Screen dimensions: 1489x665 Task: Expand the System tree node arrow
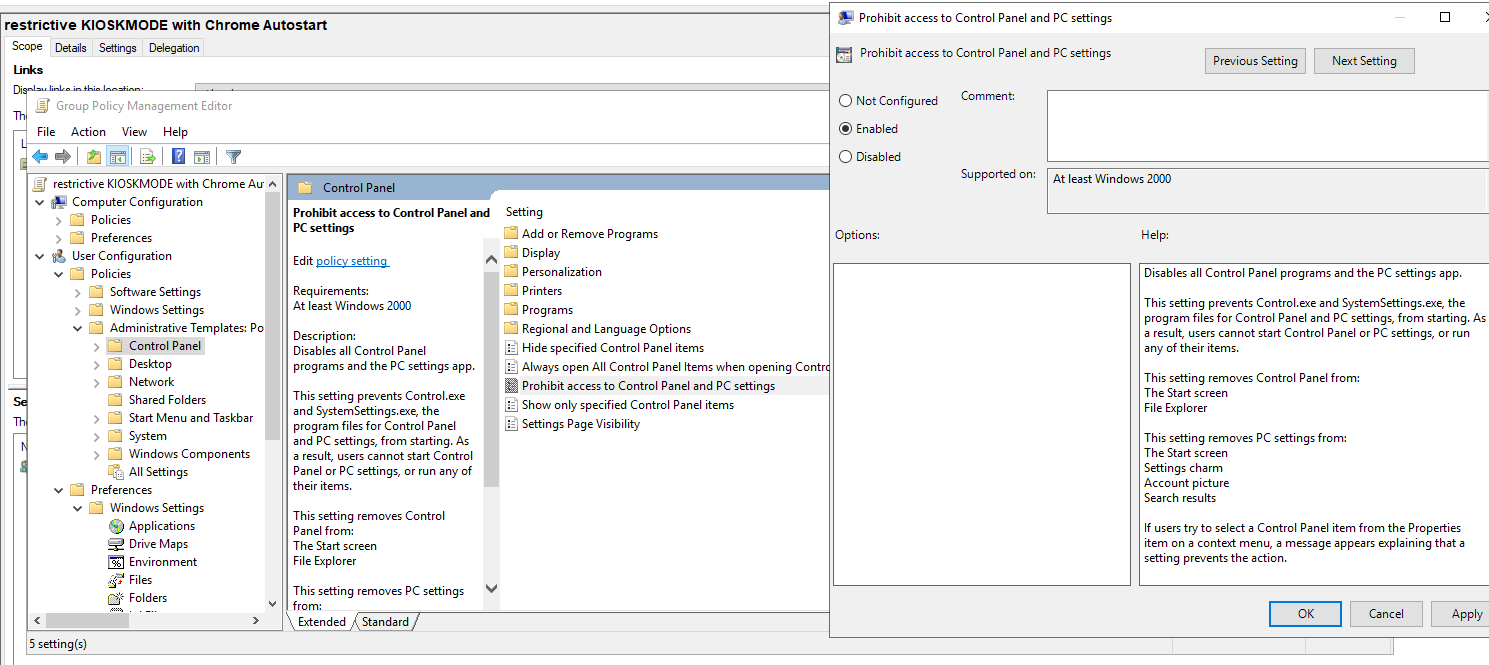click(x=97, y=436)
